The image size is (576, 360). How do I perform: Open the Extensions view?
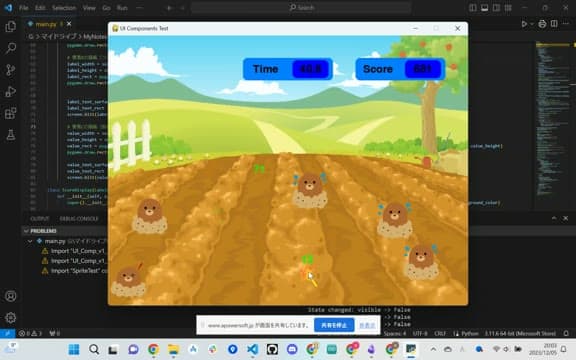pyautogui.click(x=11, y=113)
